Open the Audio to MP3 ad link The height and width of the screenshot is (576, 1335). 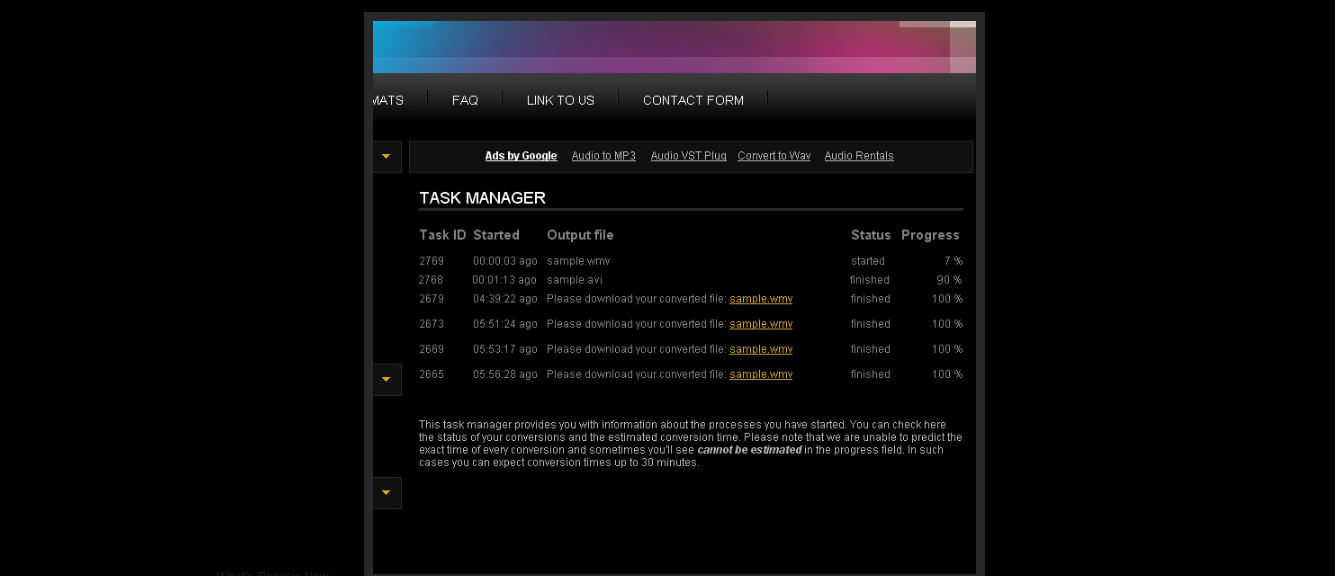point(603,156)
